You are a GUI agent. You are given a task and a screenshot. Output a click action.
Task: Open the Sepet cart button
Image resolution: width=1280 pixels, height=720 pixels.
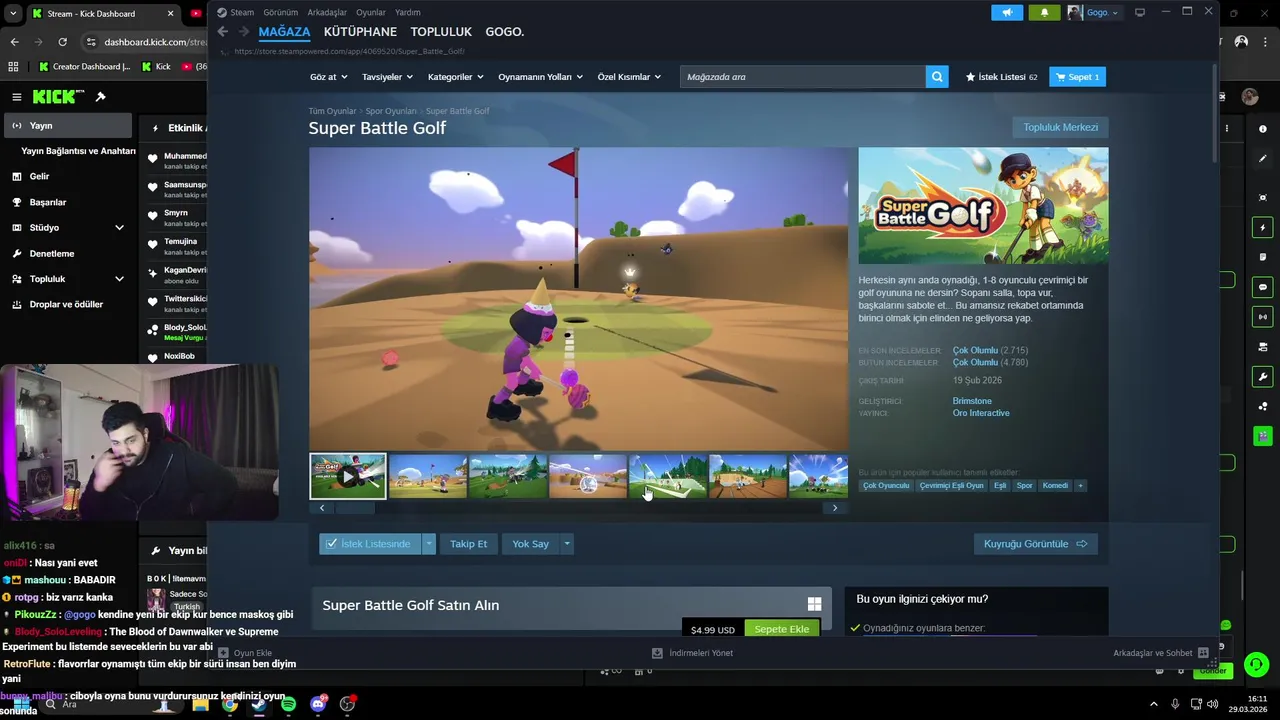click(1077, 77)
